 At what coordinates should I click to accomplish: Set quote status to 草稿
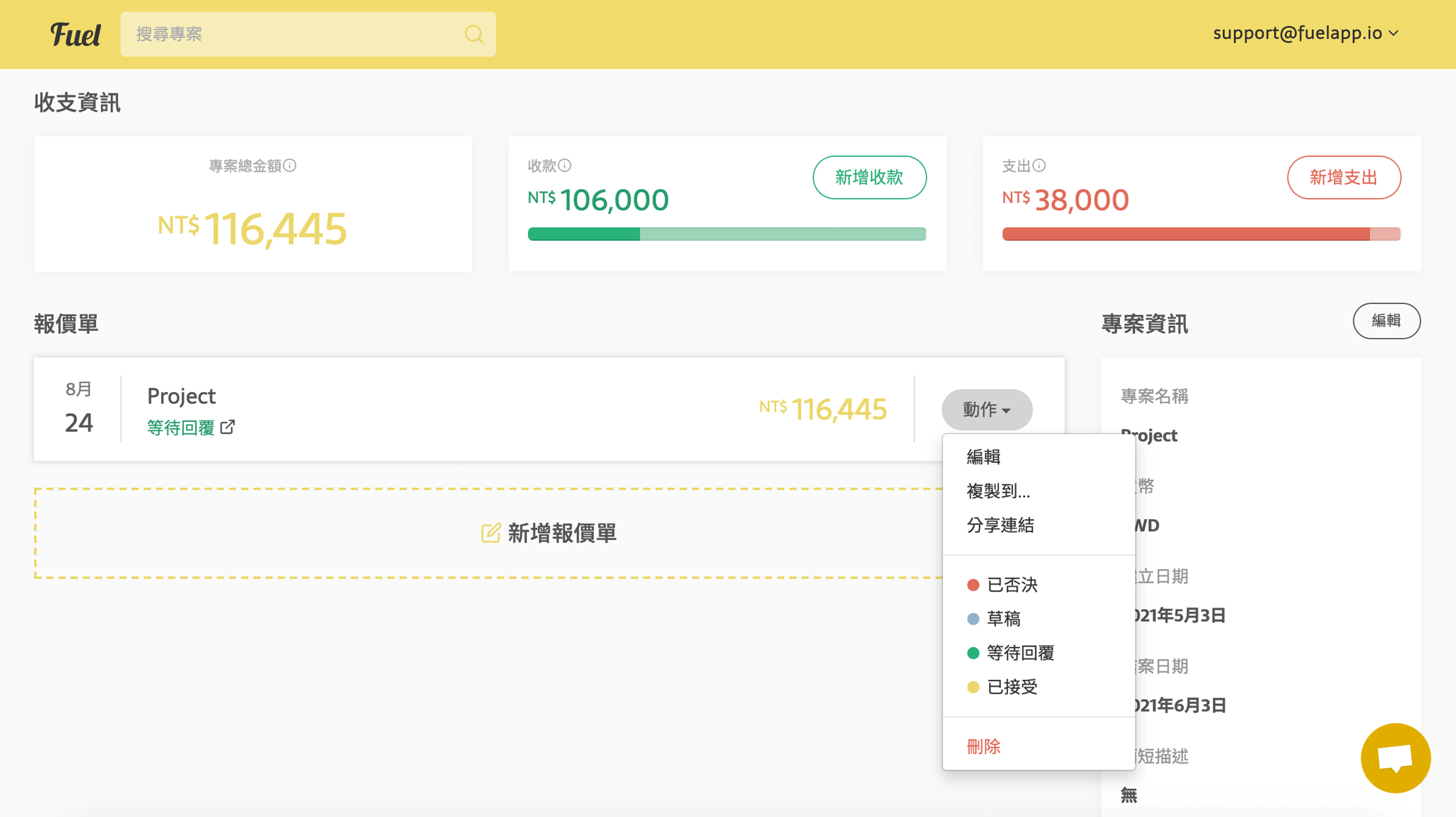[1004, 618]
